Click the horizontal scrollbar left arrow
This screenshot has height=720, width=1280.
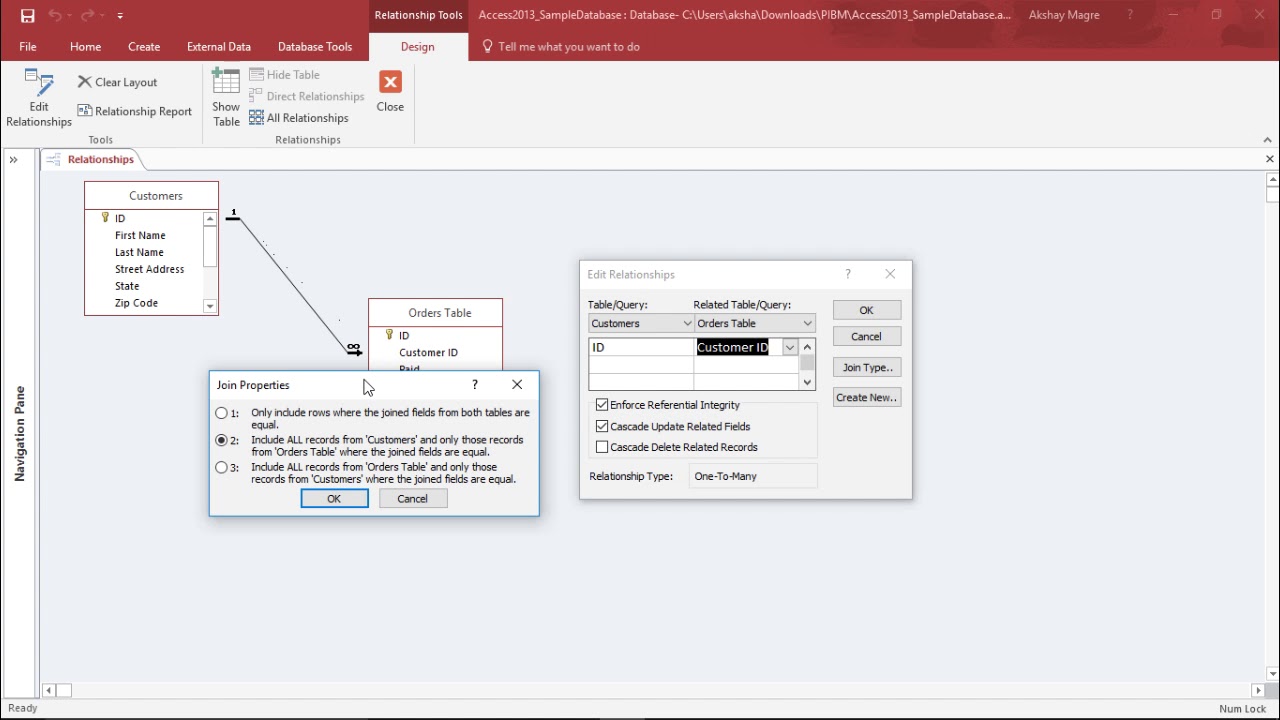(x=48, y=690)
